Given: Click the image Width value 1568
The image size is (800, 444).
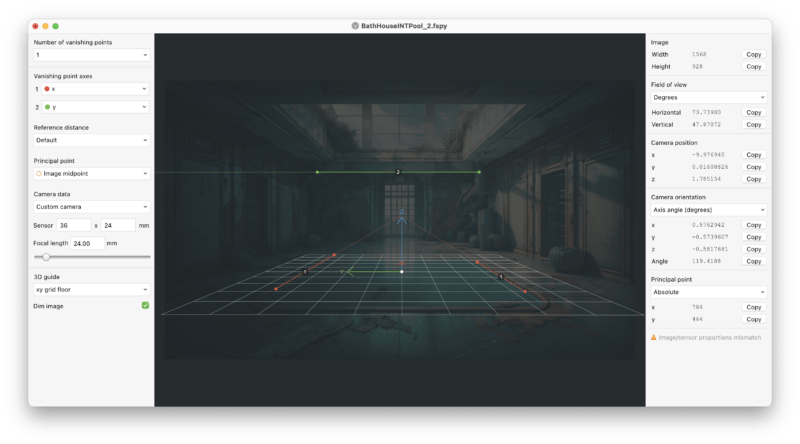Looking at the screenshot, I should 699,54.
